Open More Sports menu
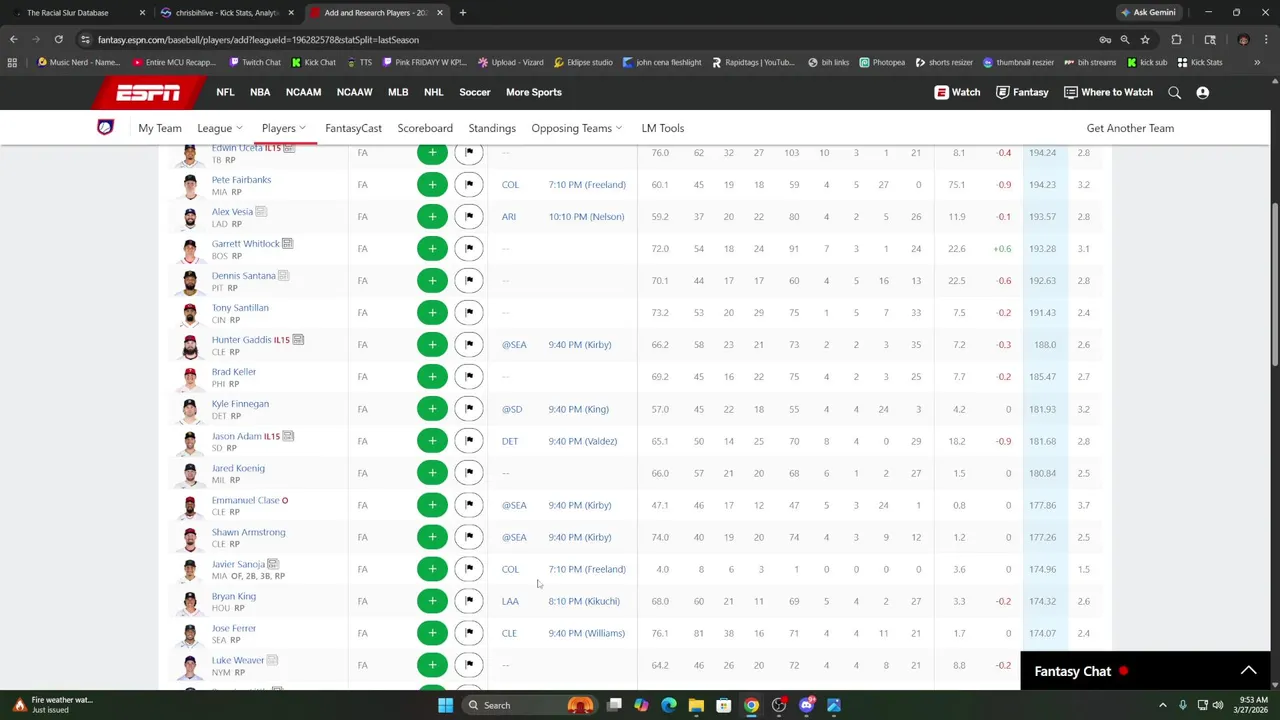 click(533, 92)
